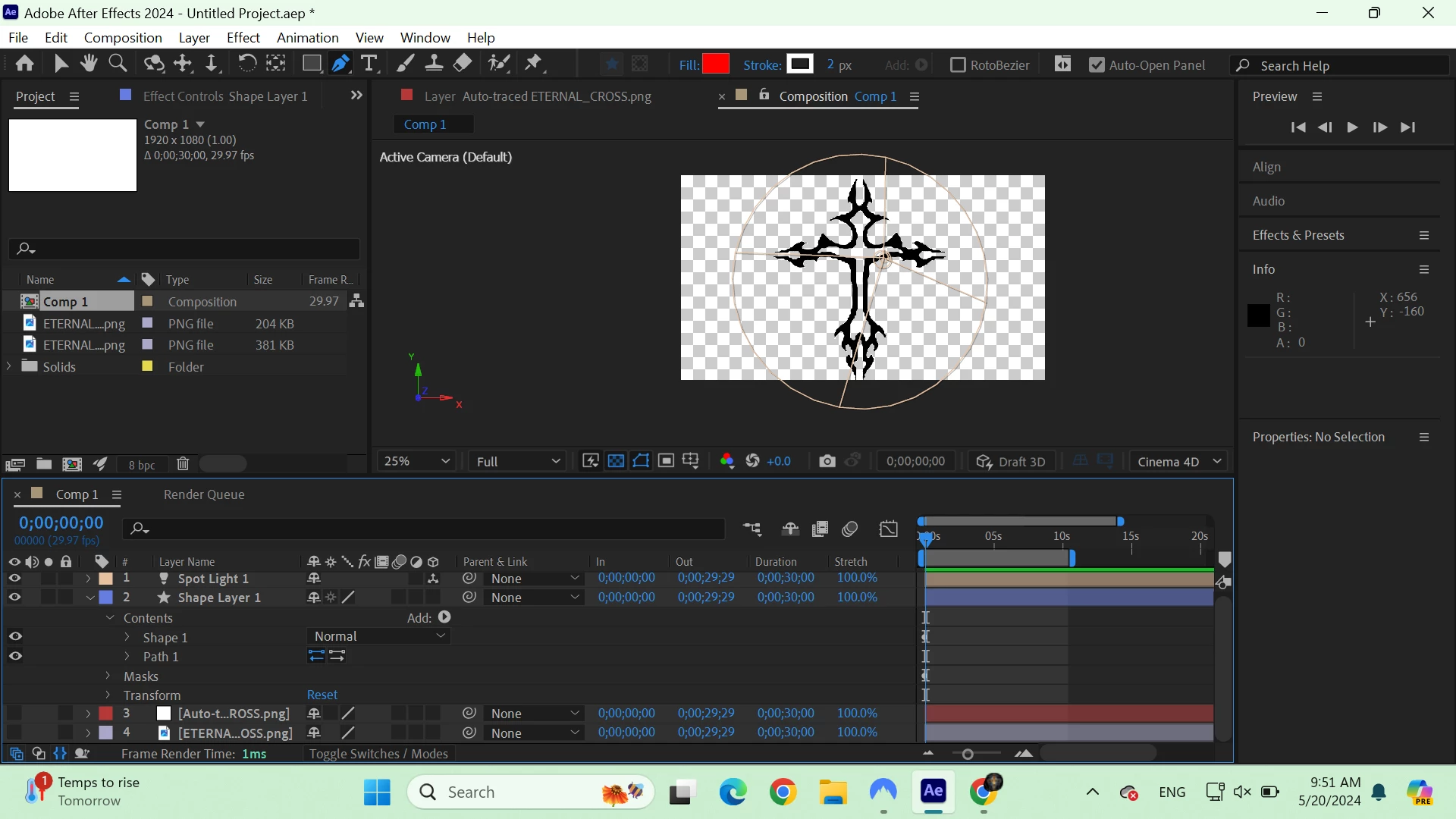1456x819 pixels.
Task: Hide the Spot Light 1 layer
Action: point(14,579)
